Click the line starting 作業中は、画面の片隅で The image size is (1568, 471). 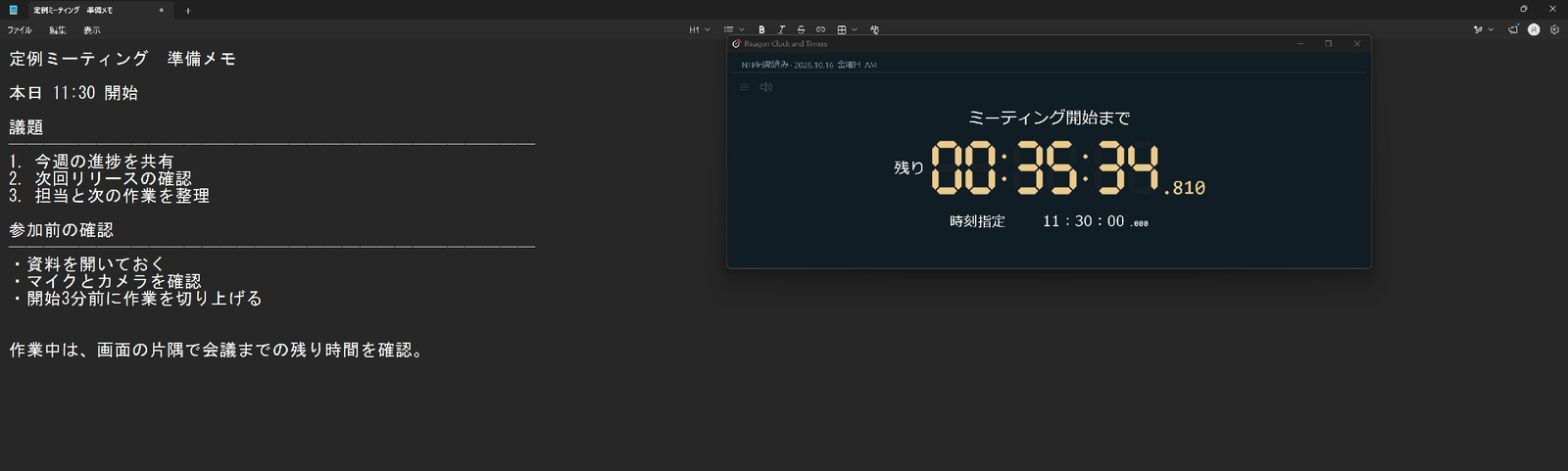[x=219, y=351]
